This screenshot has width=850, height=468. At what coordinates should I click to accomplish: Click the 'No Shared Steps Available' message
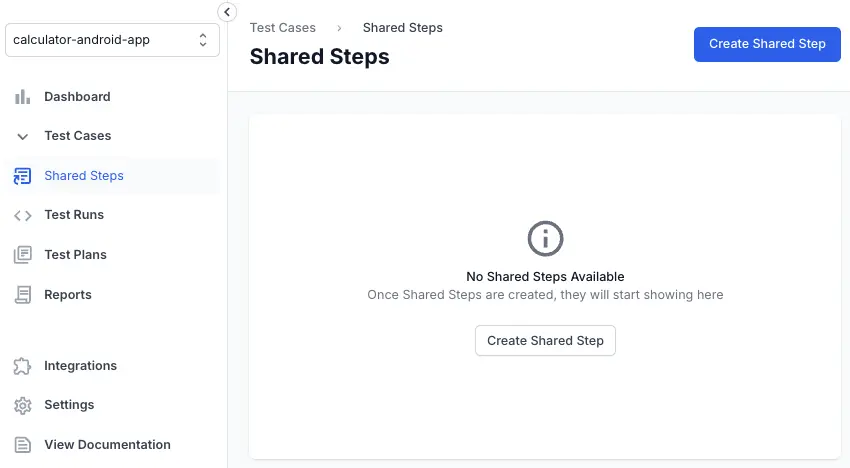[x=545, y=277]
